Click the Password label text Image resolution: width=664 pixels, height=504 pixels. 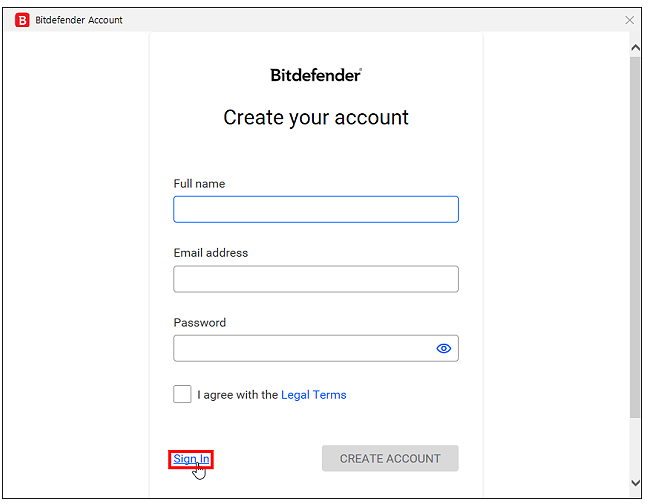pyautogui.click(x=199, y=323)
